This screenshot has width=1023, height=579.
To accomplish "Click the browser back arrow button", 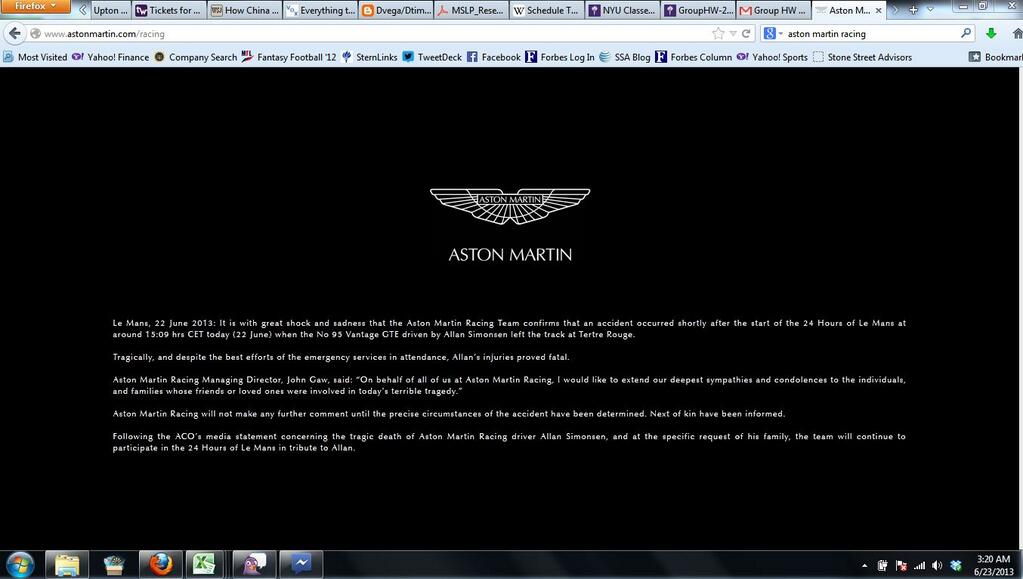I will tap(14, 33).
